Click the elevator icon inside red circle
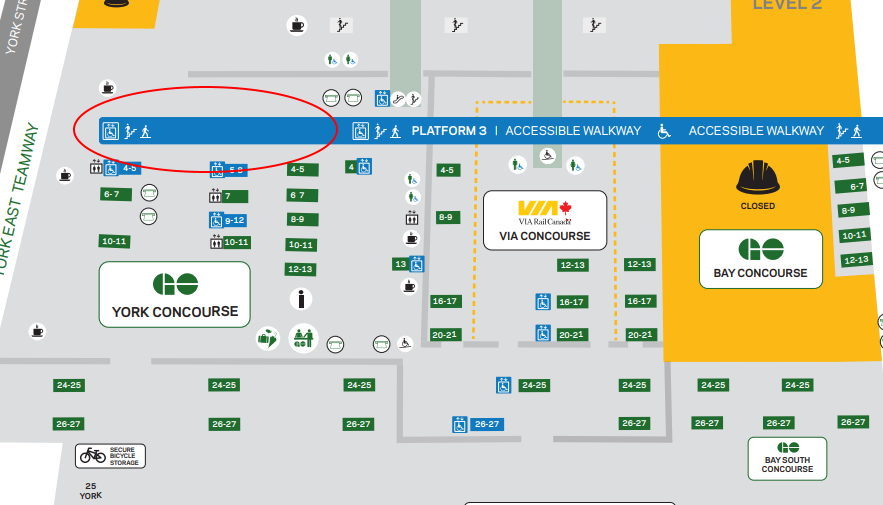This screenshot has width=883, height=505. point(110,131)
